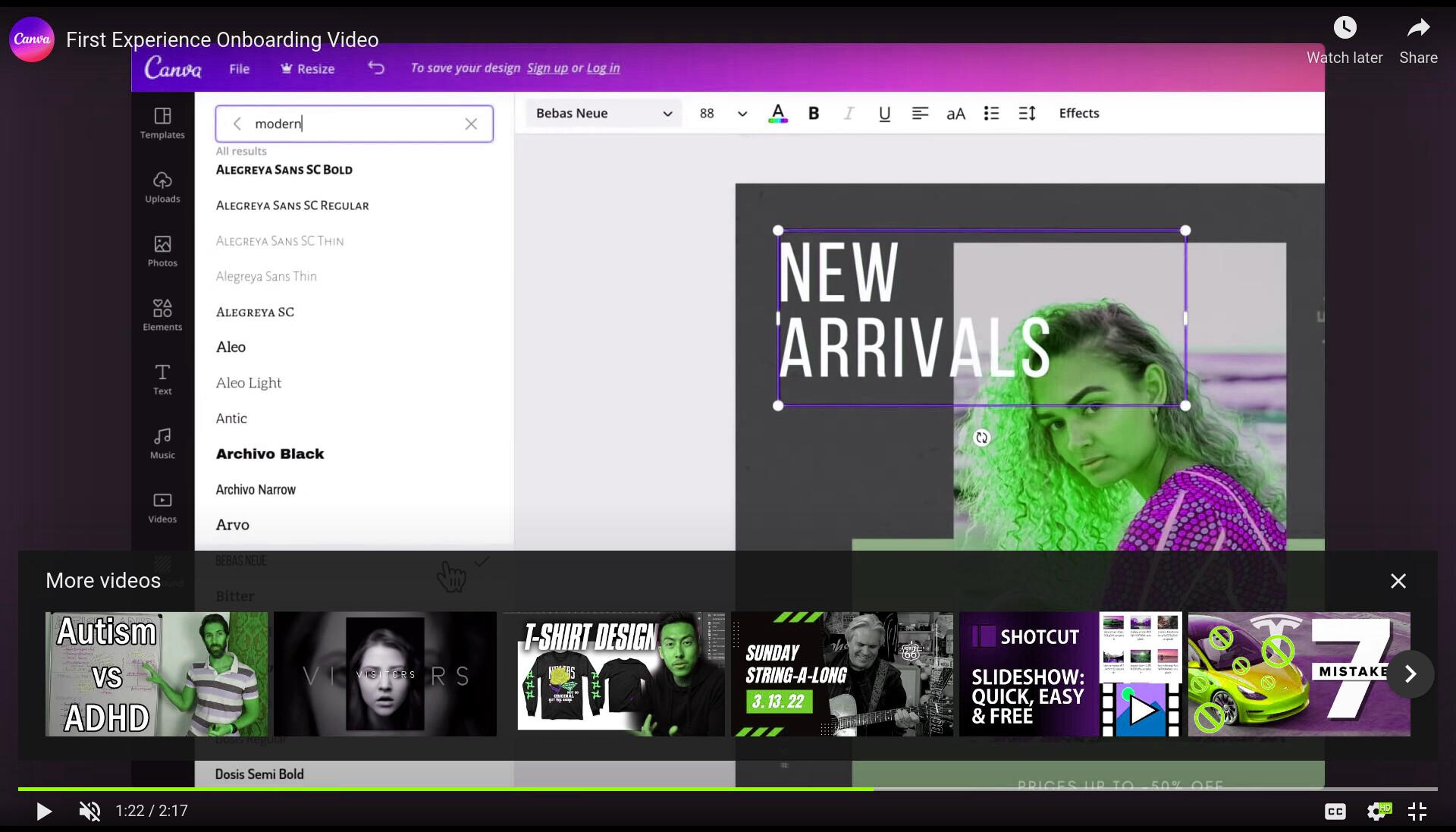This screenshot has width=1456, height=832.
Task: Open the Videos sidebar panel
Action: tap(162, 507)
